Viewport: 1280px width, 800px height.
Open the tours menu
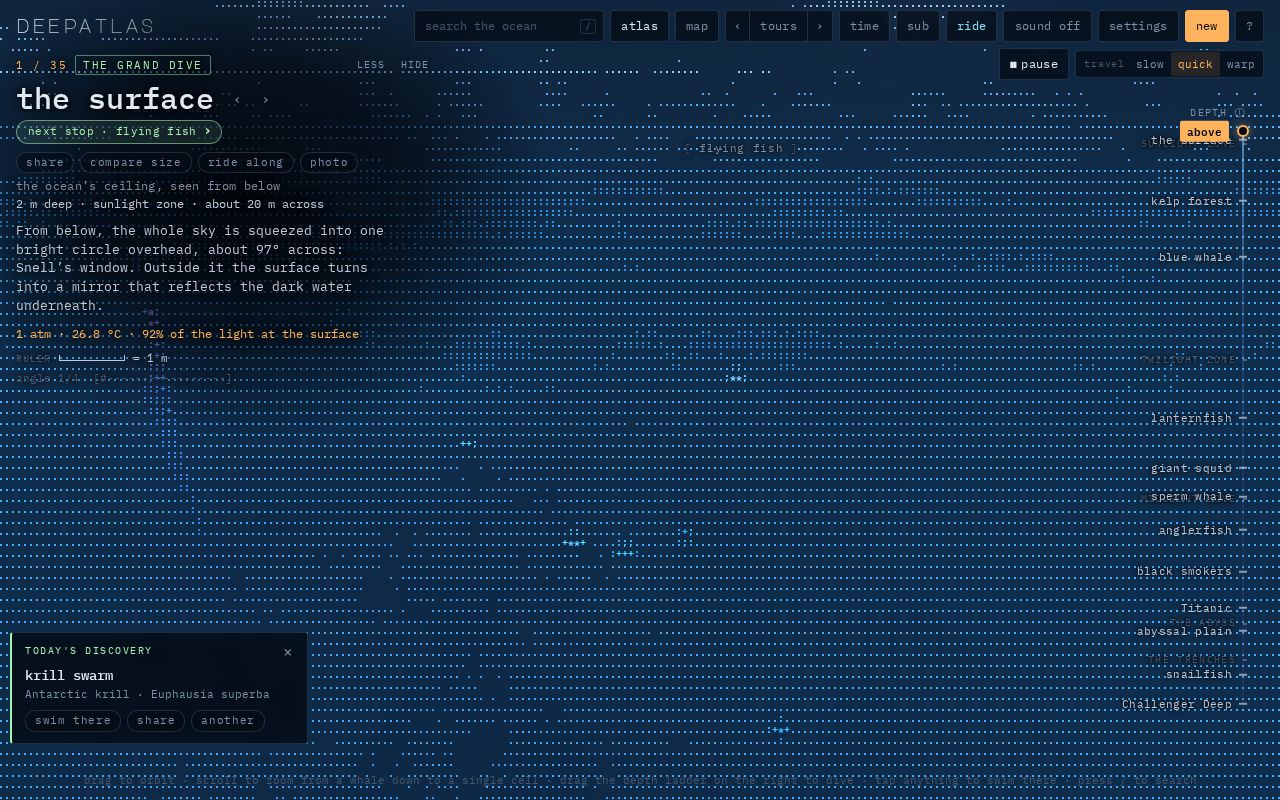click(x=778, y=26)
